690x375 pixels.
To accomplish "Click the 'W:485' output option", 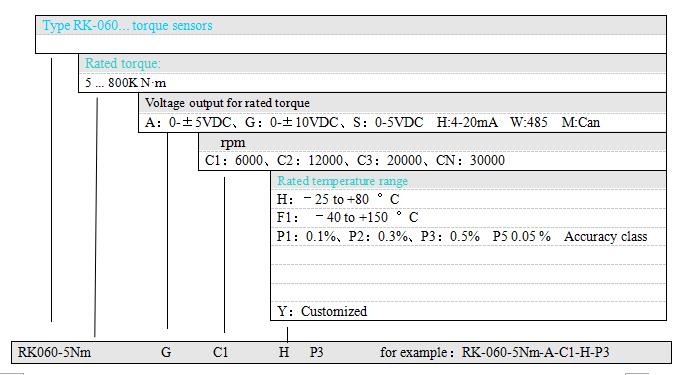I will [x=529, y=122].
